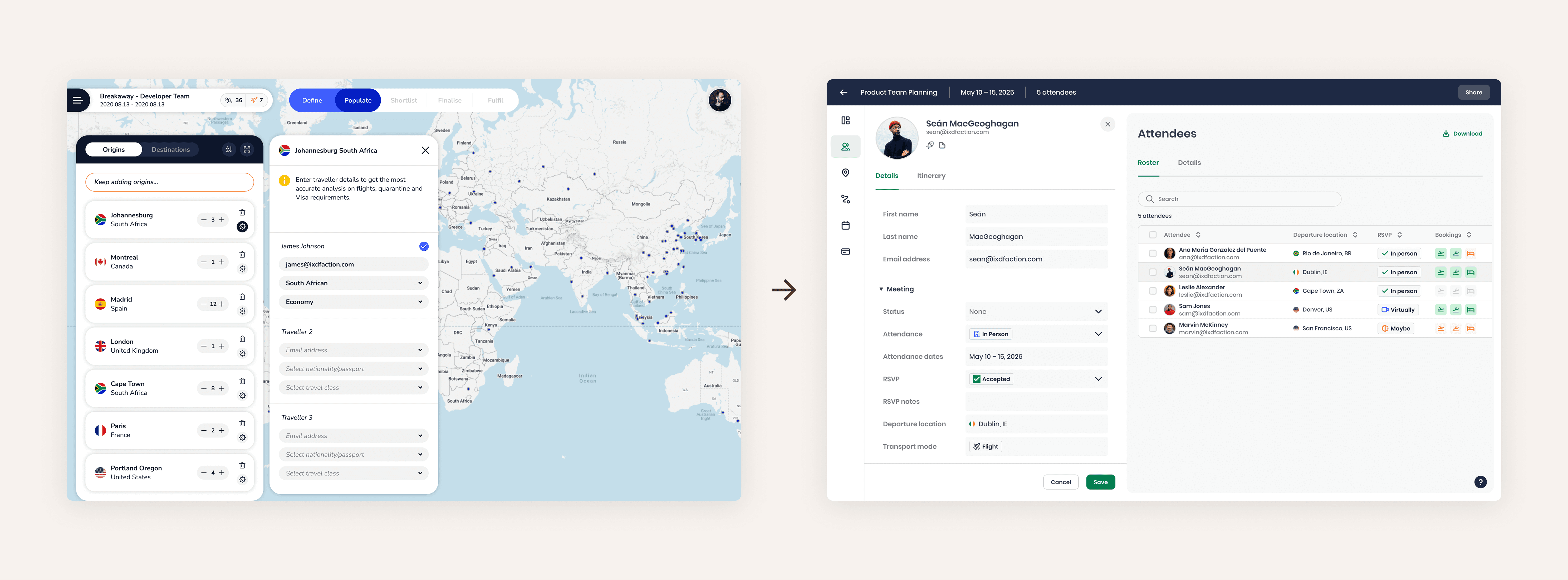Viewport: 1568px width, 580px height.
Task: Open the attendees icon in left sidebar
Action: point(845,147)
